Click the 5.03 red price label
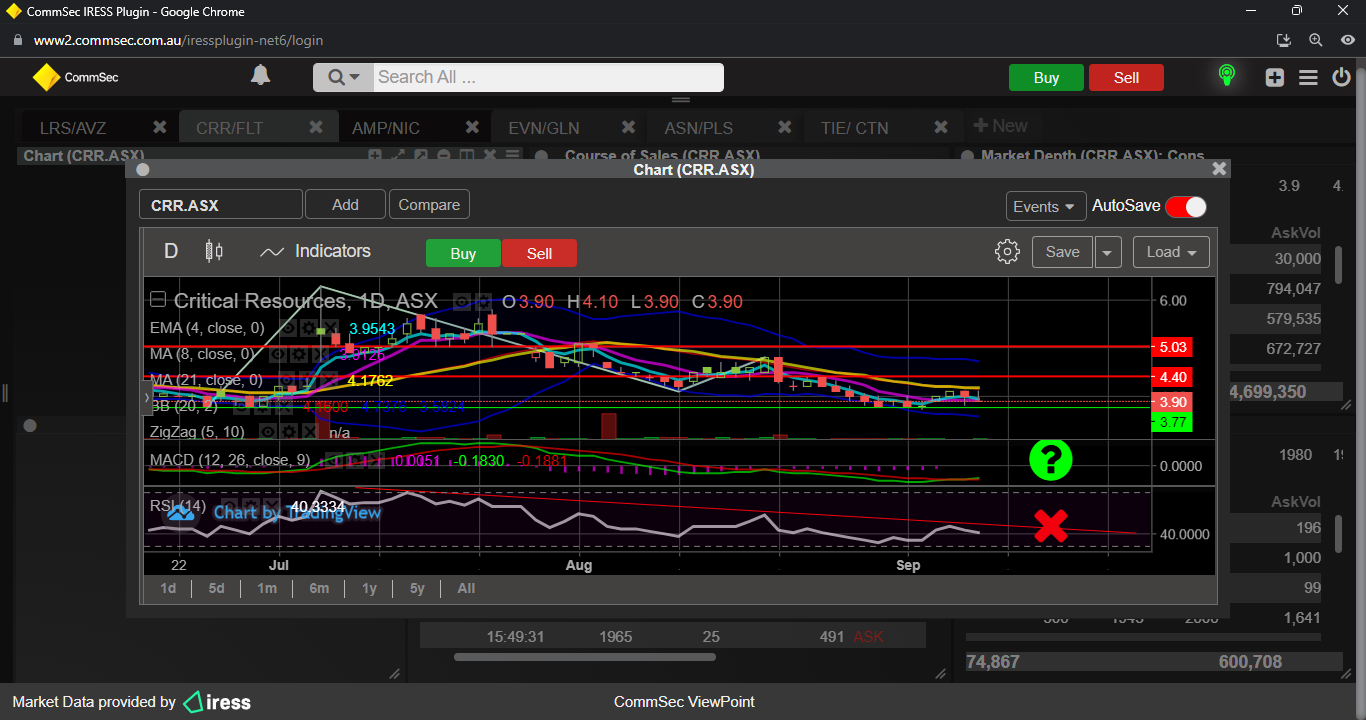Image resolution: width=1366 pixels, height=720 pixels. tap(1172, 347)
